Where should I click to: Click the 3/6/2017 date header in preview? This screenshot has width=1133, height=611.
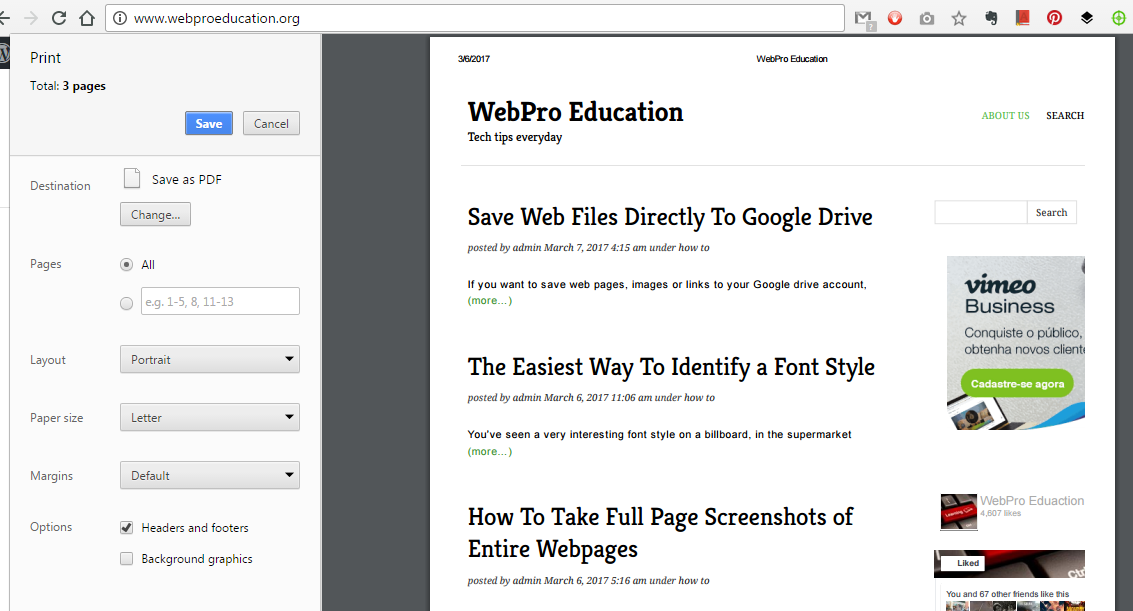coord(473,59)
